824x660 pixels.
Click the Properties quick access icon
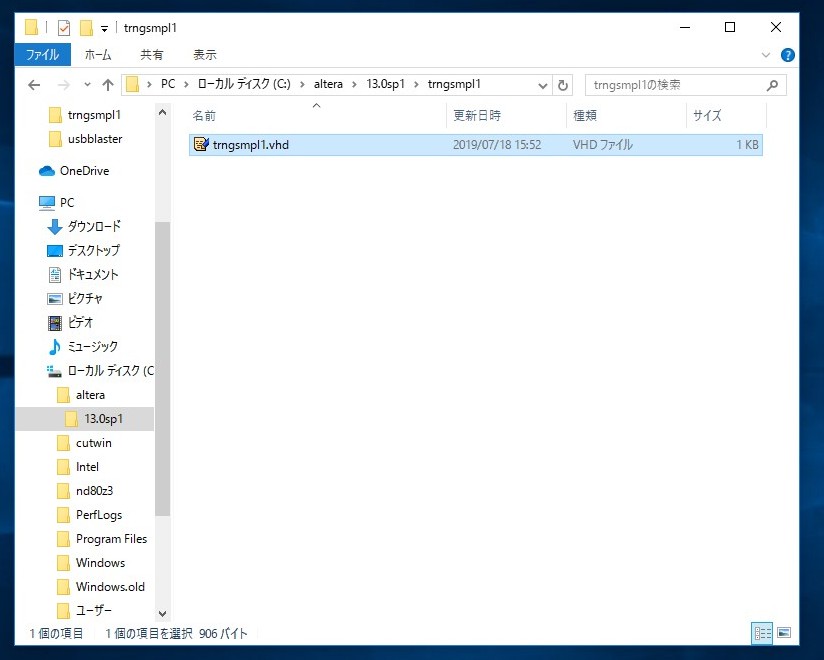click(x=64, y=27)
